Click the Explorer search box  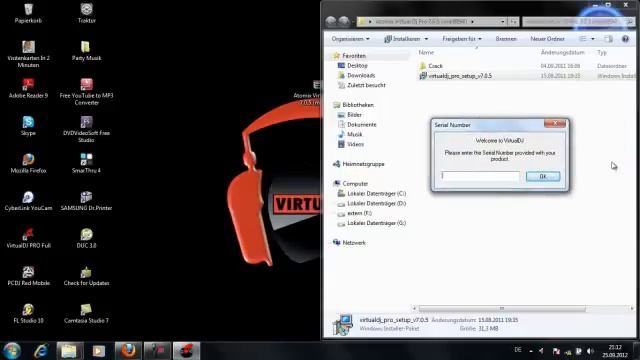578,21
